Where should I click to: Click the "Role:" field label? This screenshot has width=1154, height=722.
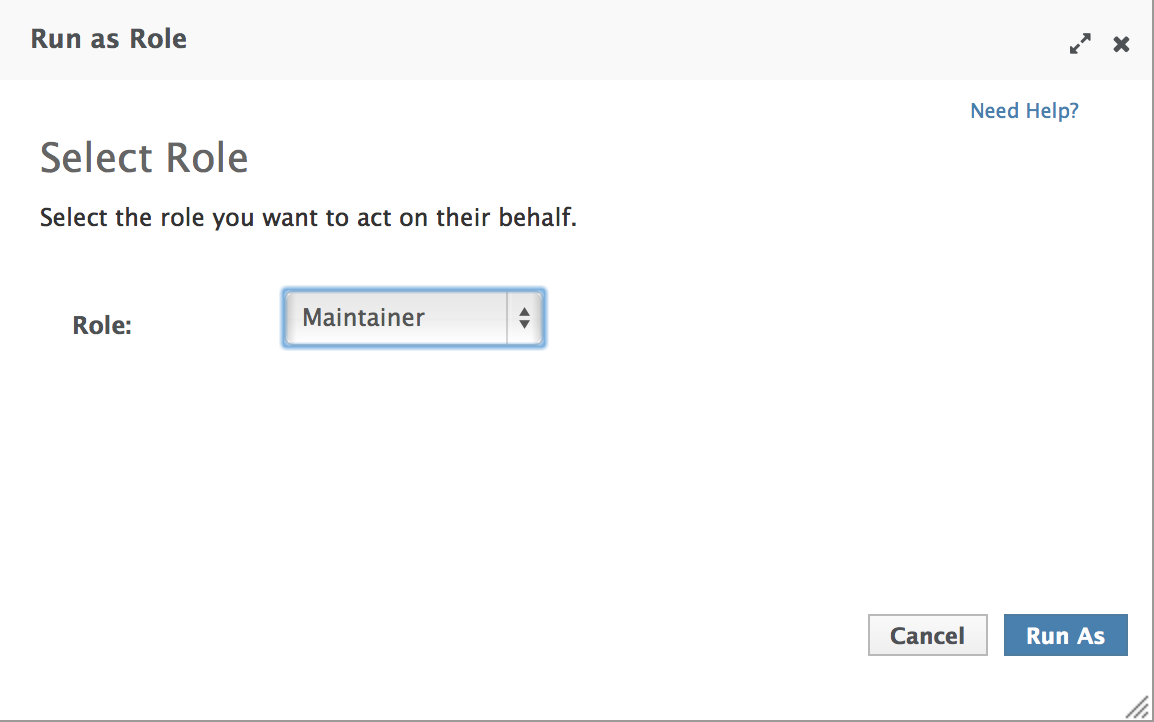[102, 326]
